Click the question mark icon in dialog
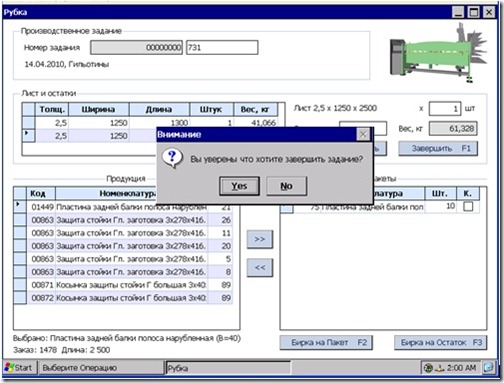The height and width of the screenshot is (383, 504). click(172, 159)
